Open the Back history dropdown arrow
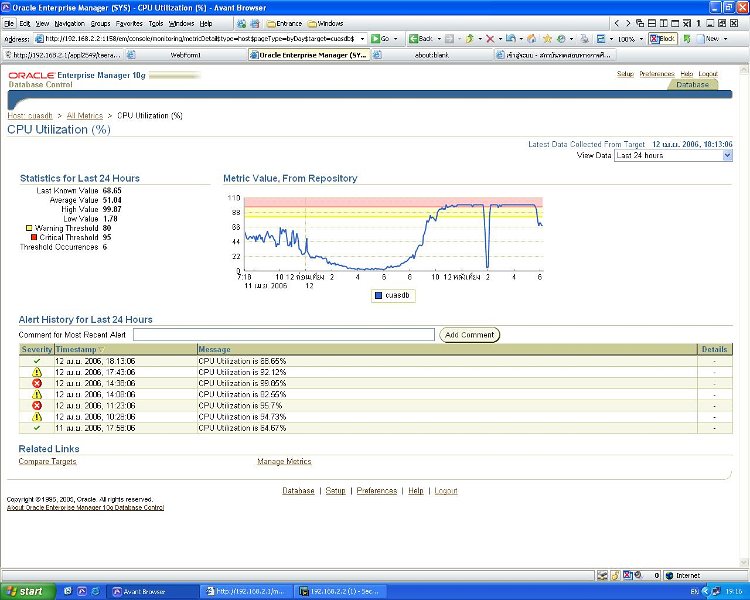750x600 pixels. coord(439,39)
